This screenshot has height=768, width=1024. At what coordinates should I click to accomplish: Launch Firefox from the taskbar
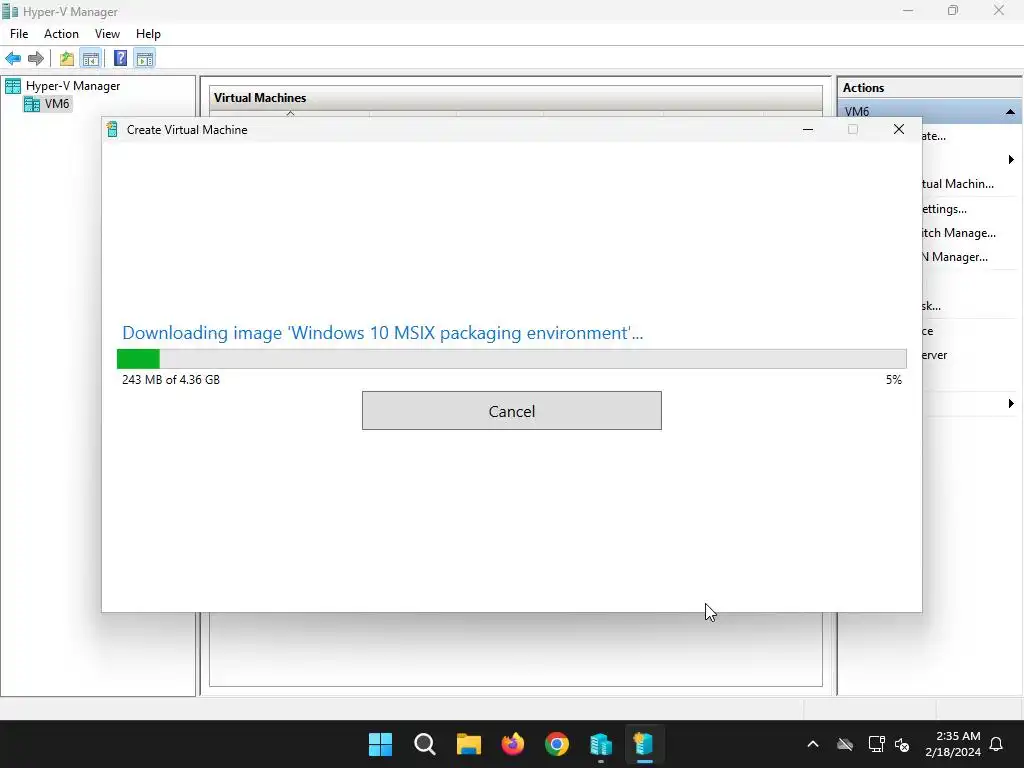coord(513,744)
